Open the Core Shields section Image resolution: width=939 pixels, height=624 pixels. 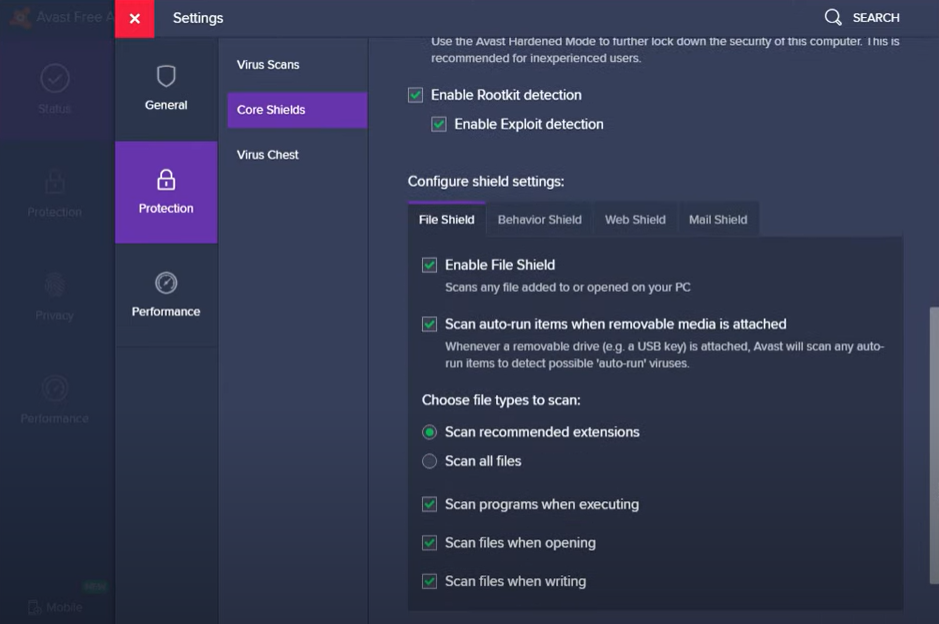(297, 110)
